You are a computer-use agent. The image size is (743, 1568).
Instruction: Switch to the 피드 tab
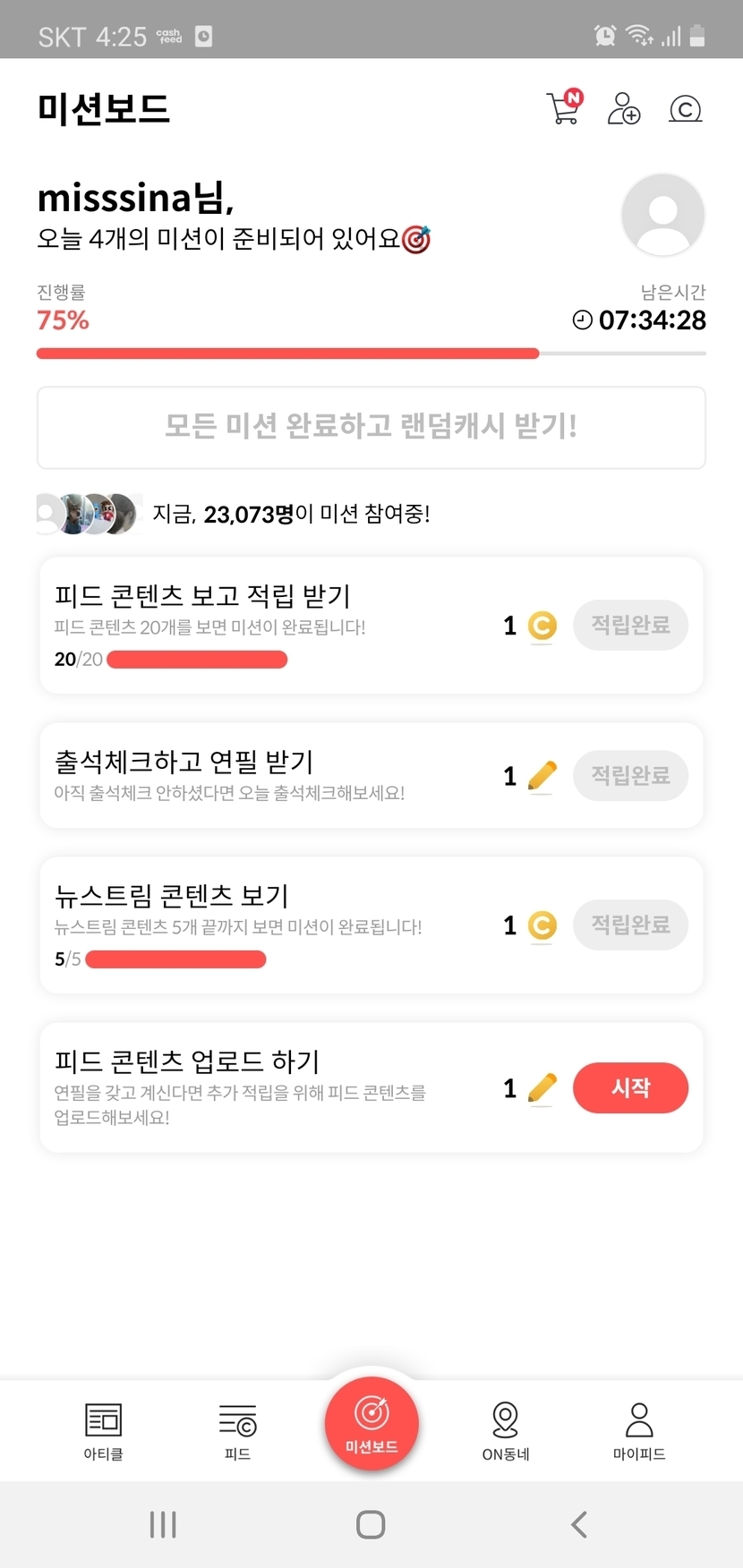point(237,1430)
